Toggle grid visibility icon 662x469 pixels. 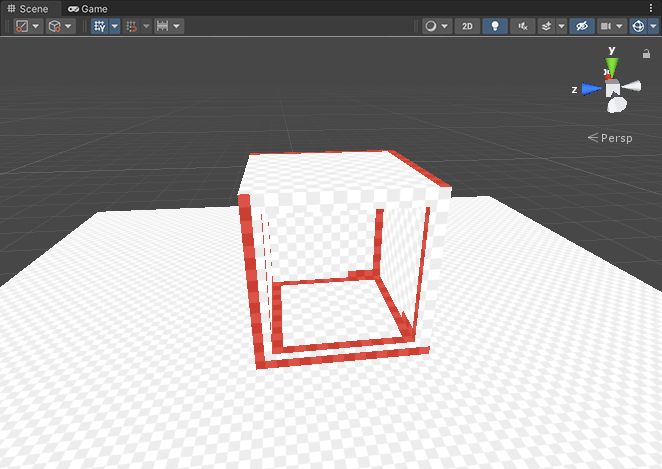click(x=100, y=26)
